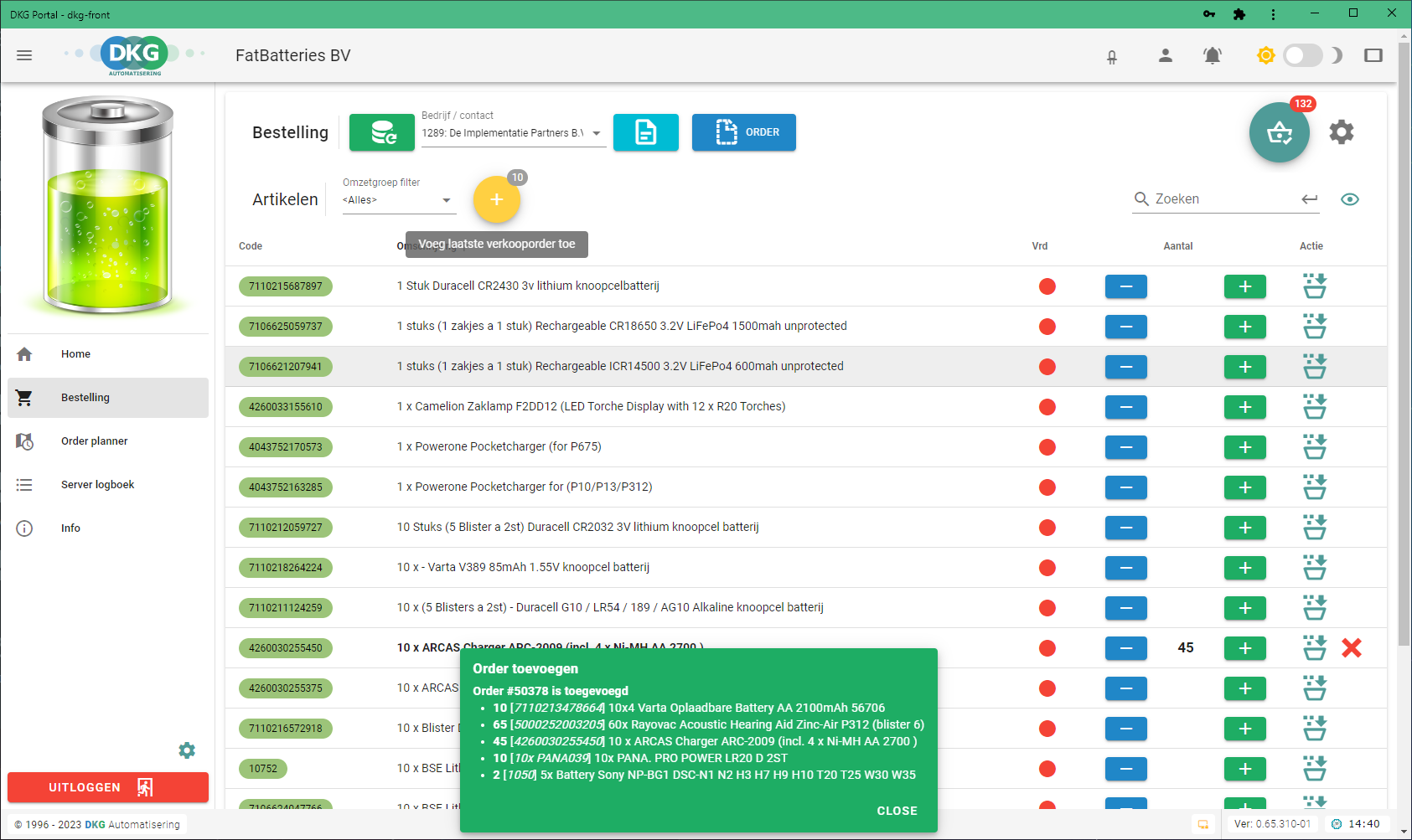The width and height of the screenshot is (1412, 840).
Task: Increase quantity for ARCAS Charger ARC-2009 row
Action: point(1245,648)
